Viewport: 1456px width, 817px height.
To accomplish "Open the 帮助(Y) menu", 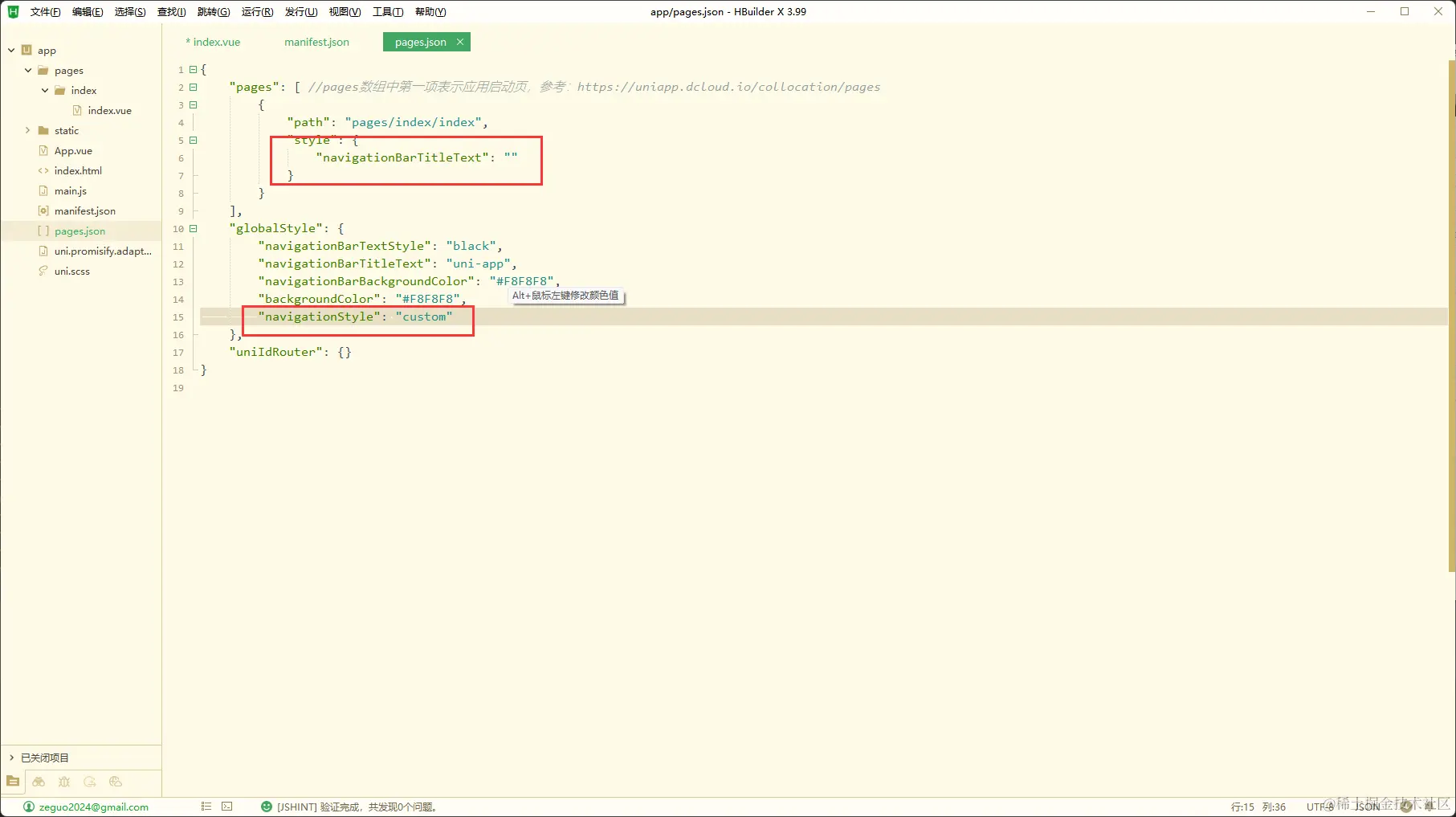I will click(x=430, y=12).
